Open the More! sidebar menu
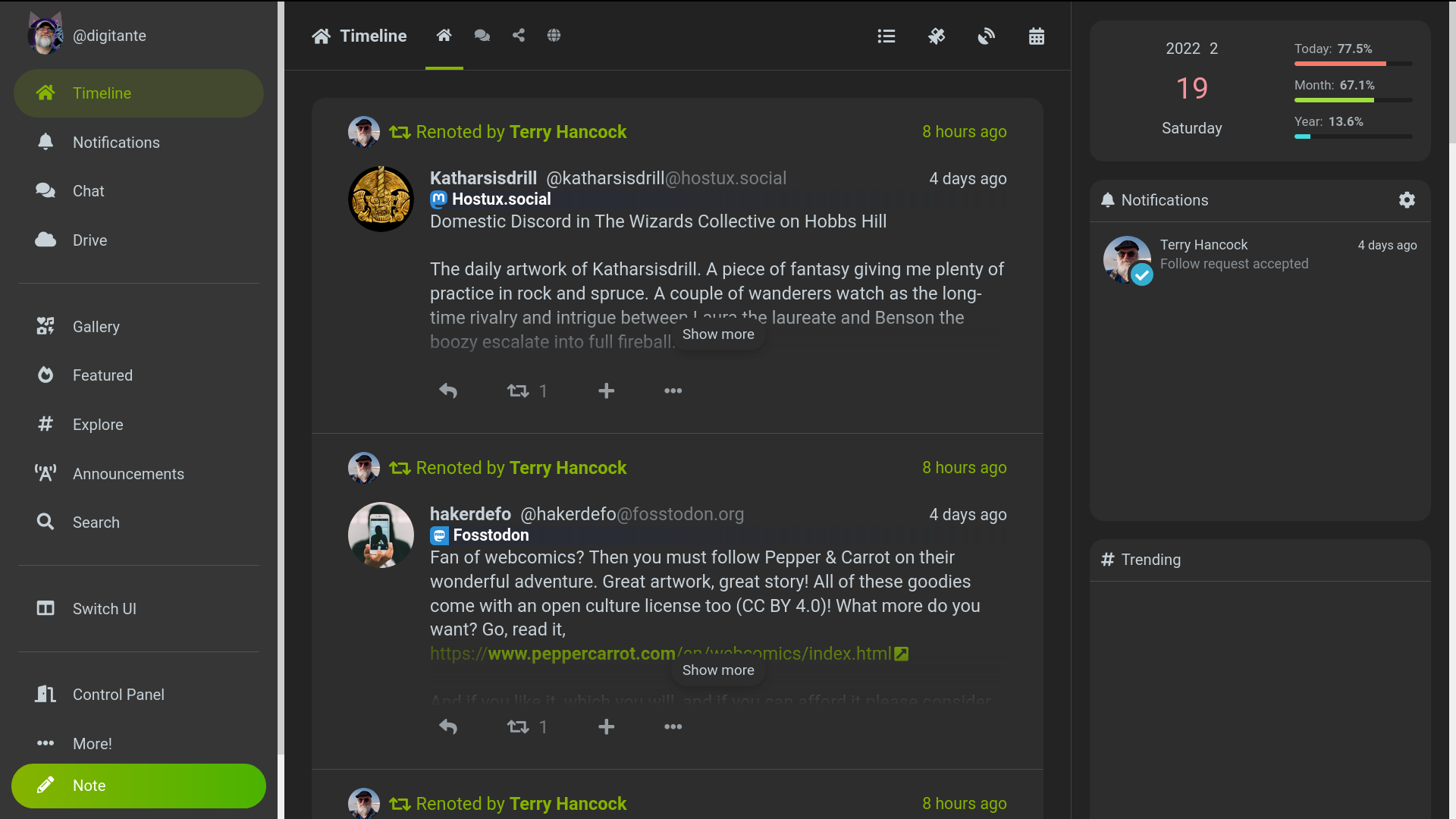The image size is (1456, 819). coord(92,743)
